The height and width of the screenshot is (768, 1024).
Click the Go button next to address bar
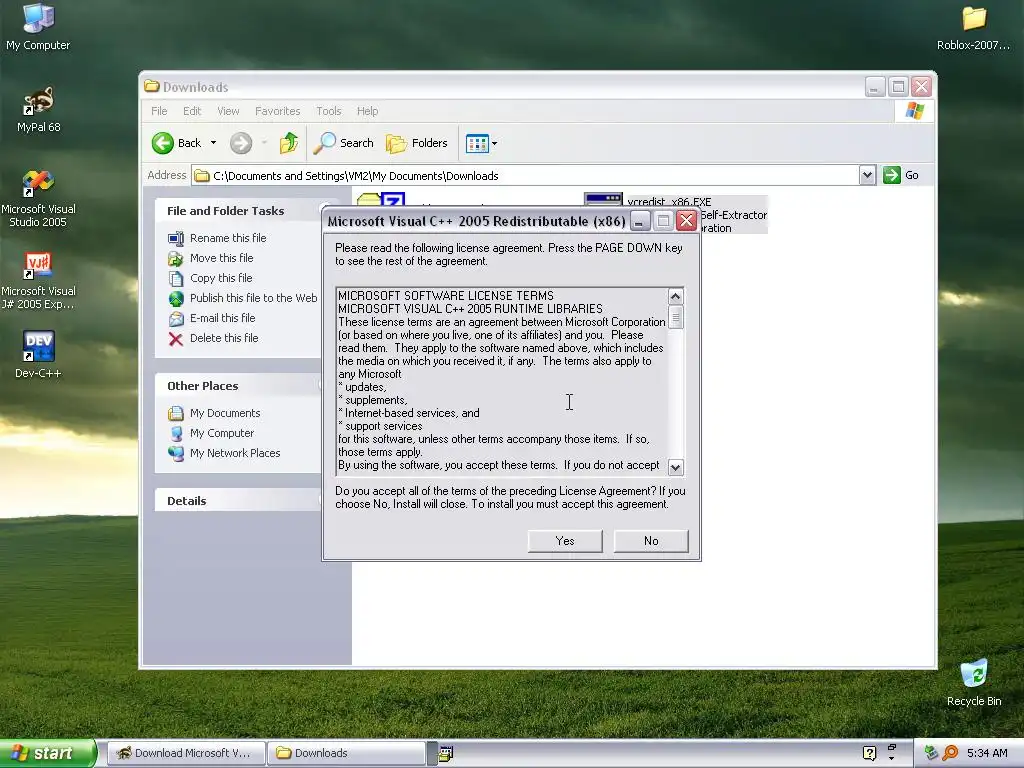tap(901, 175)
